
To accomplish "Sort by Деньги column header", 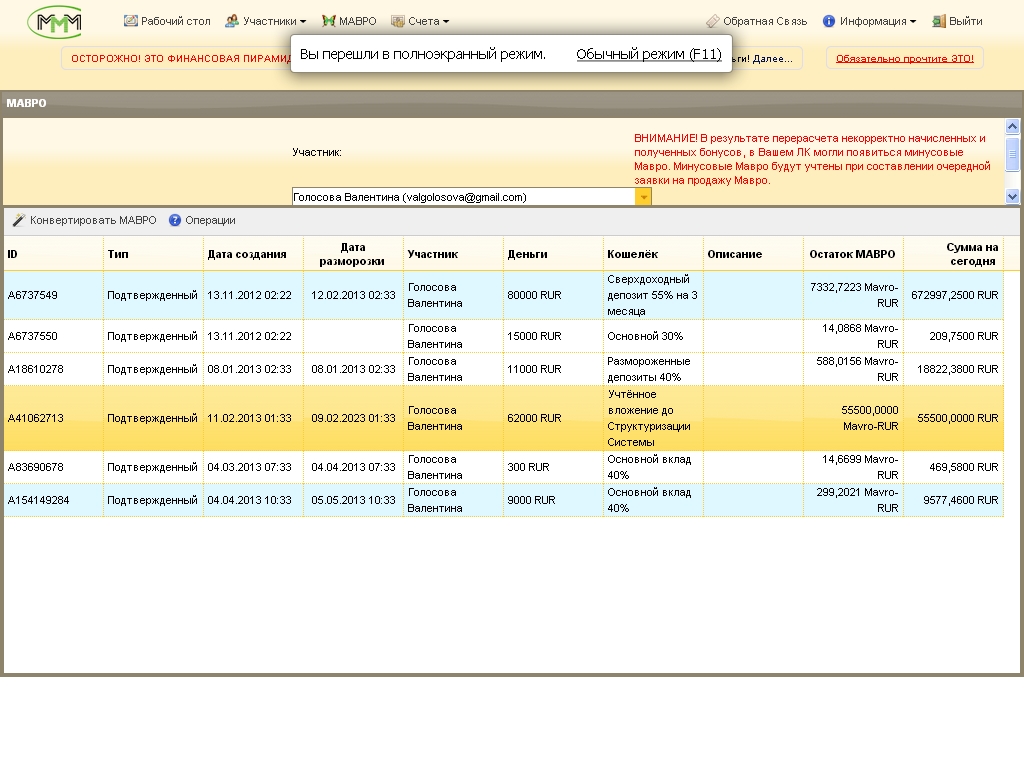I will [x=553, y=254].
